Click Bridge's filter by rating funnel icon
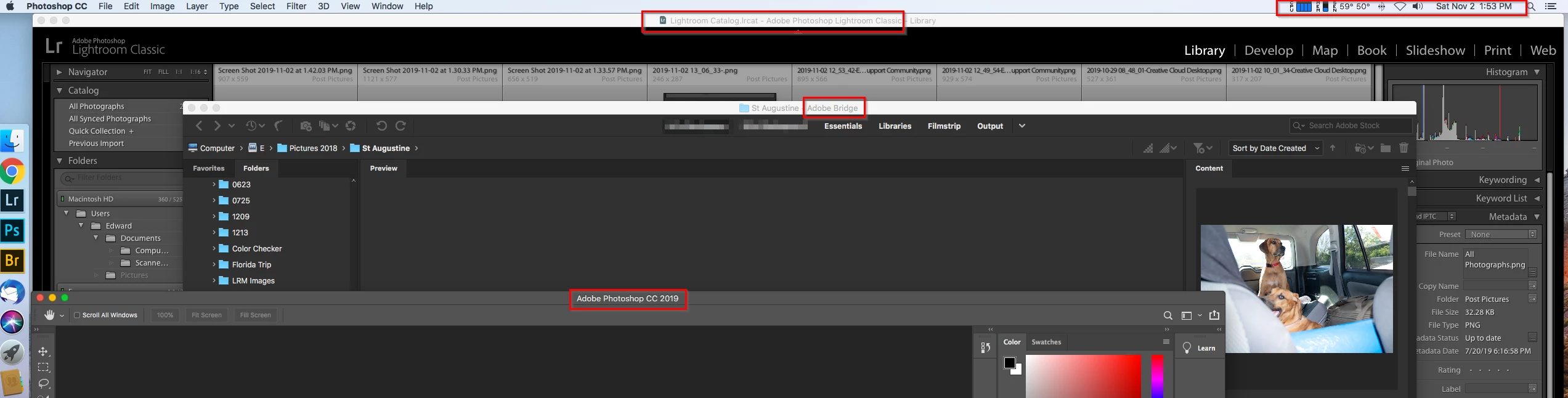This screenshot has height=398, width=1568. [x=1198, y=148]
